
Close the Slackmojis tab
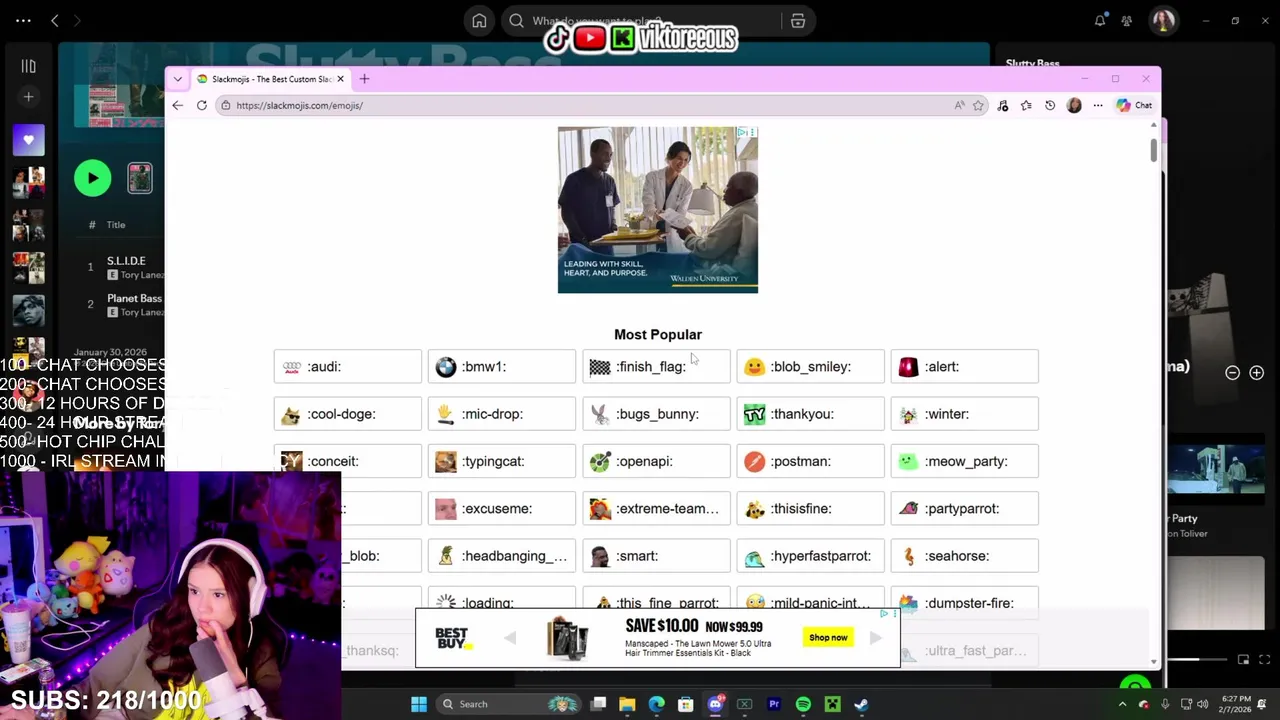(x=340, y=79)
